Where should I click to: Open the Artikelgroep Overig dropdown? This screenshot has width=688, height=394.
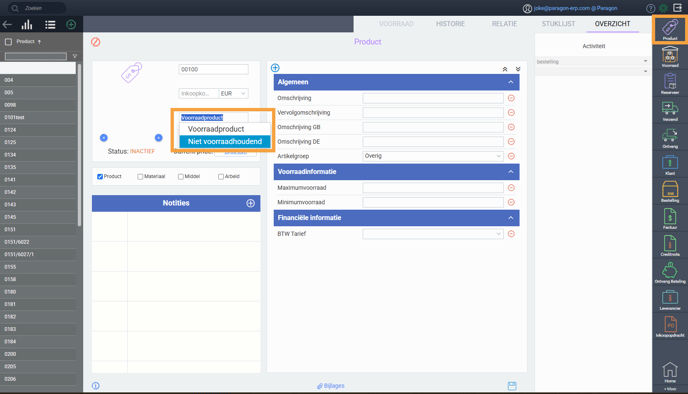pos(433,156)
